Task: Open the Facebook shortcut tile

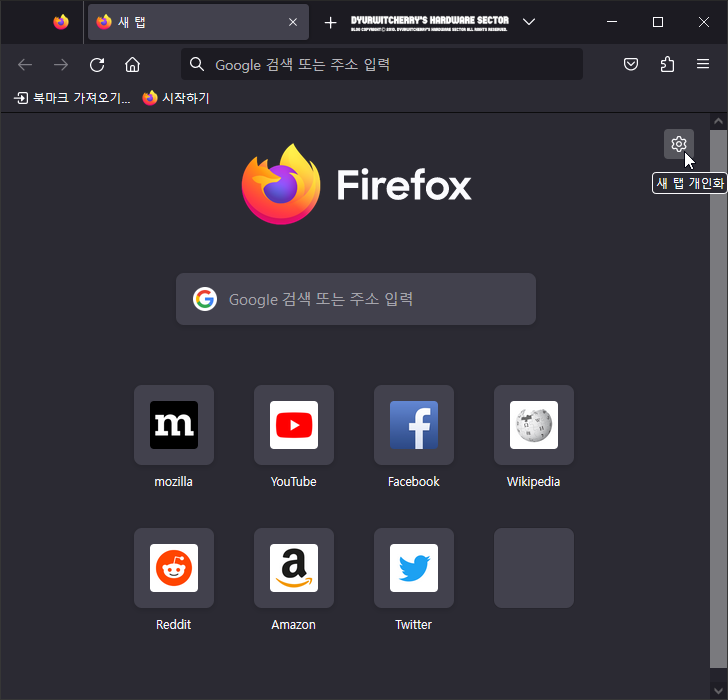Action: coord(414,425)
